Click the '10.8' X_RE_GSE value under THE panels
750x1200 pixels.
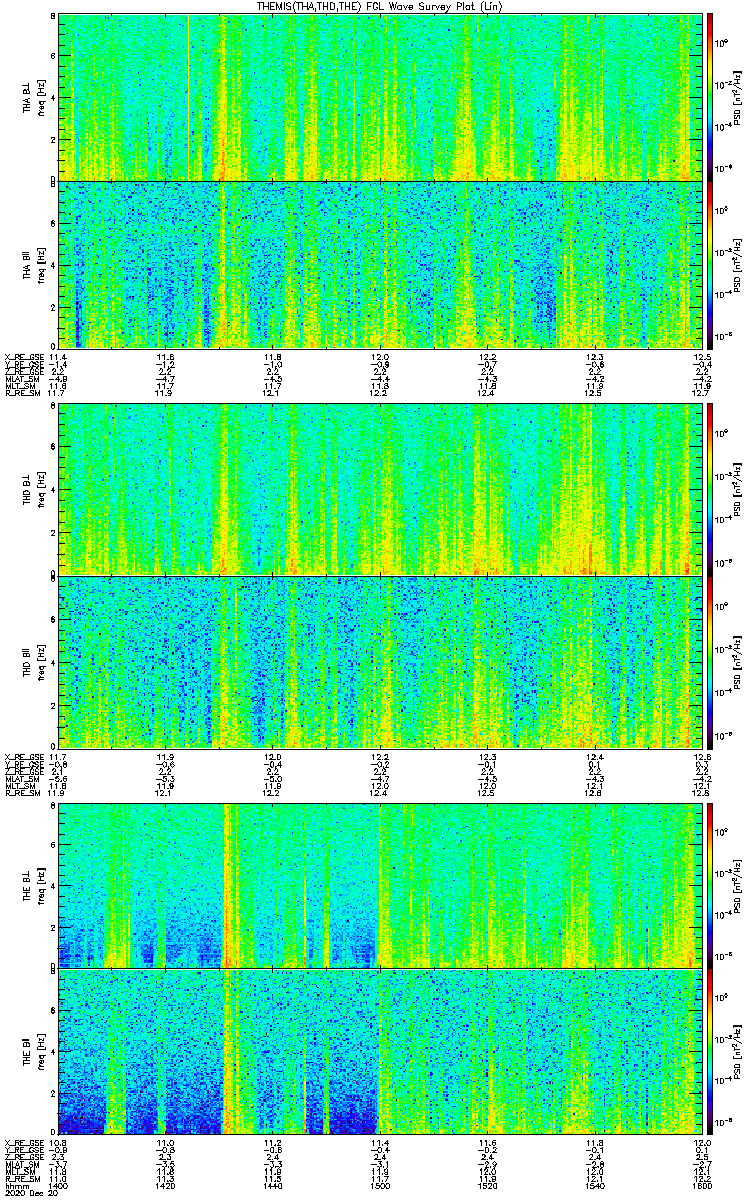[x=58, y=1142]
